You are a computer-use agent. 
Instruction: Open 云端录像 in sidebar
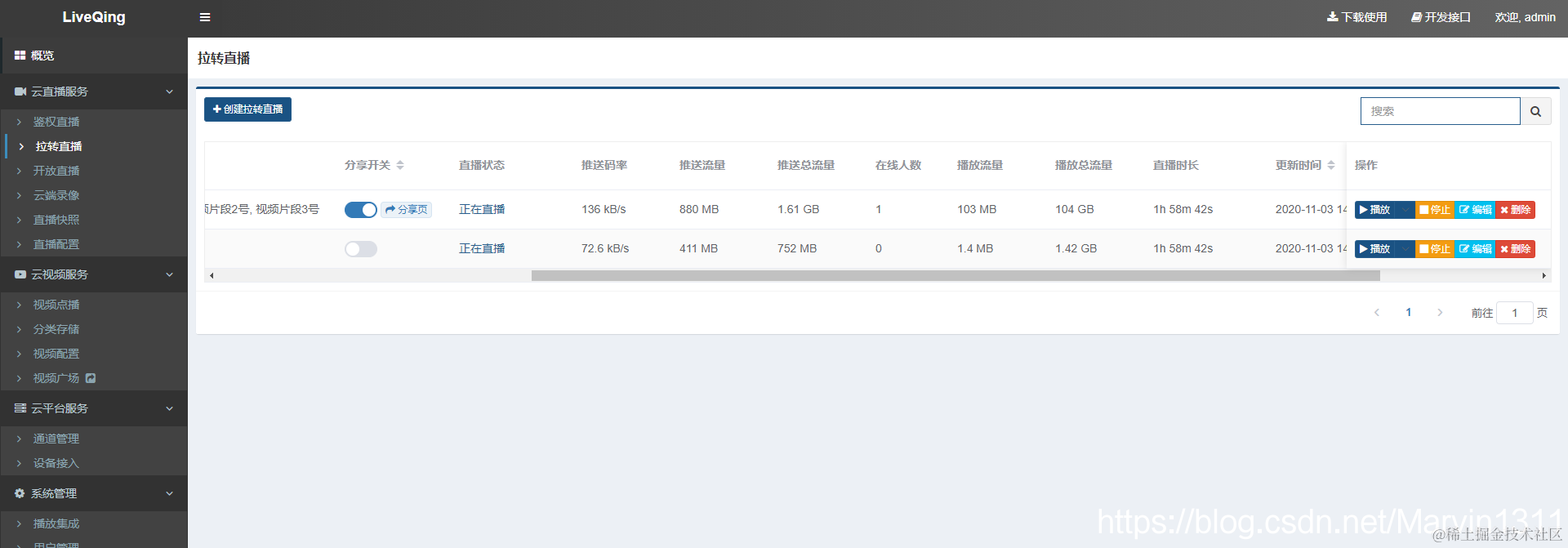click(x=56, y=195)
